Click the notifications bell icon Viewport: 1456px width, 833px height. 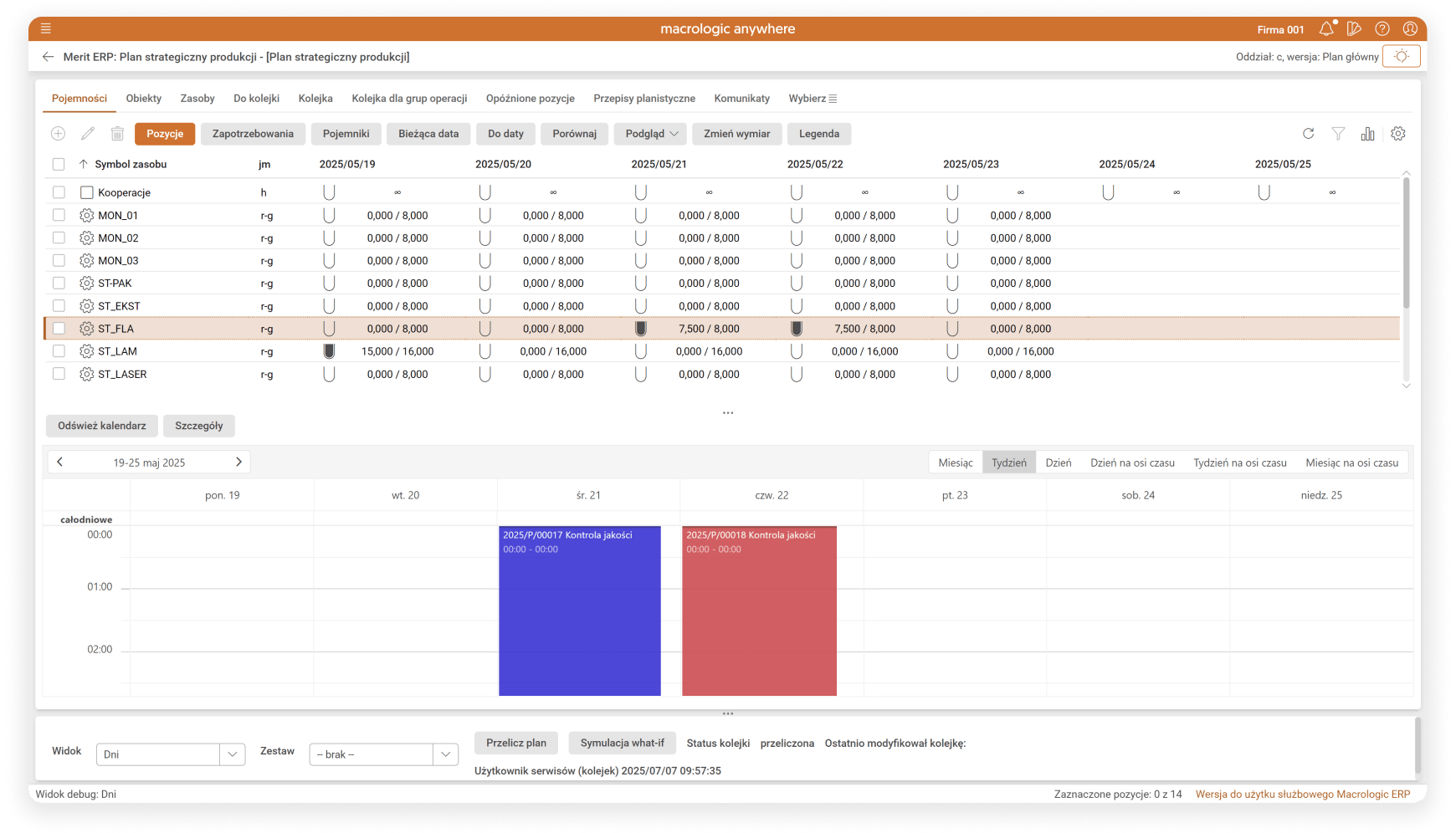1326,28
